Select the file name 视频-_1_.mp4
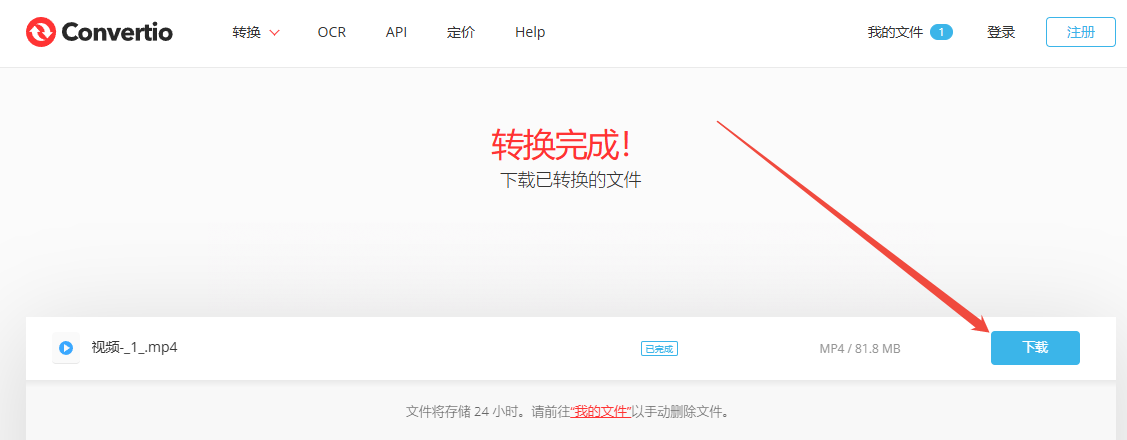 [134, 347]
